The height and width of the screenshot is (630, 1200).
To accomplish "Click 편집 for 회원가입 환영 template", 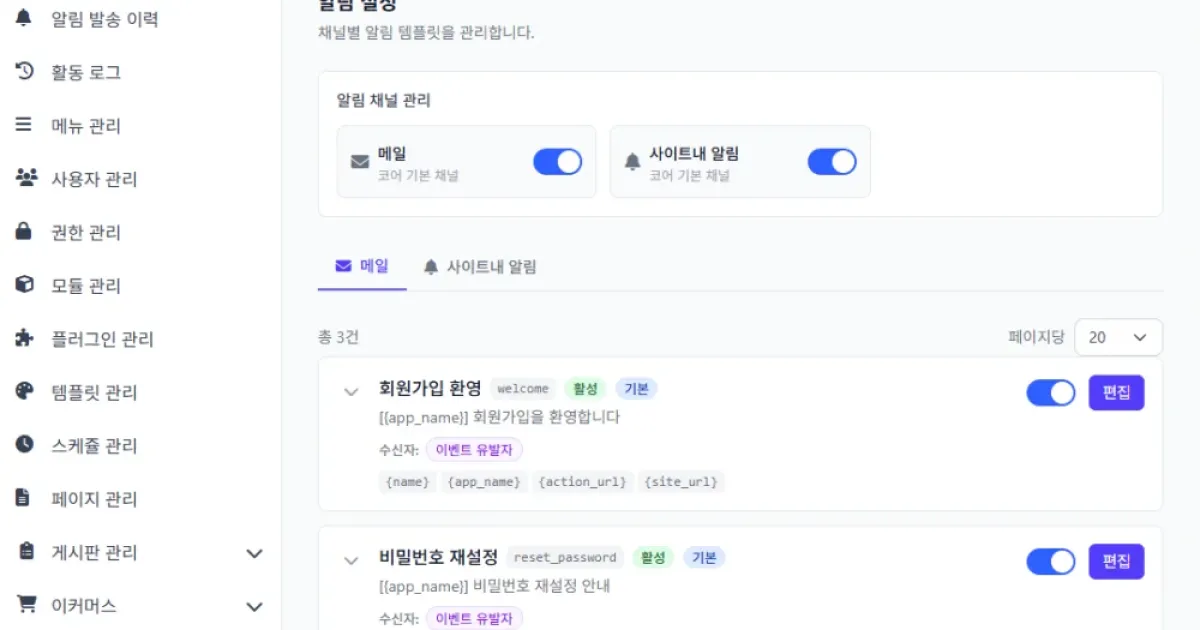I will click(x=1116, y=393).
